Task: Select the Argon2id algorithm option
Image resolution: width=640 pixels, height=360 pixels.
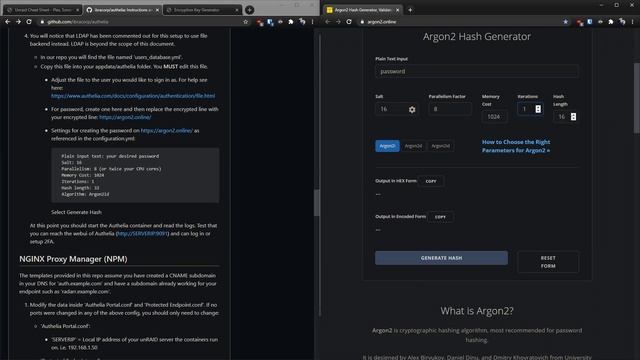Action: coord(440,146)
